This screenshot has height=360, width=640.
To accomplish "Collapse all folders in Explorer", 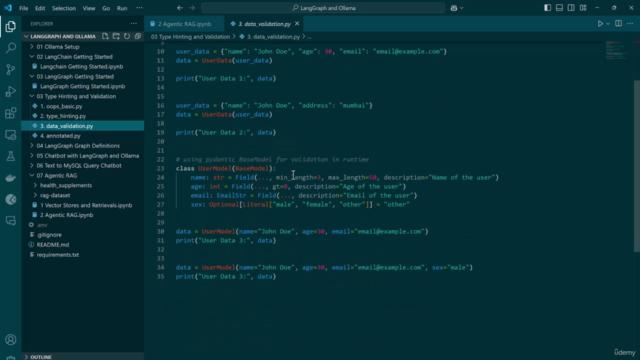I will [x=138, y=36].
